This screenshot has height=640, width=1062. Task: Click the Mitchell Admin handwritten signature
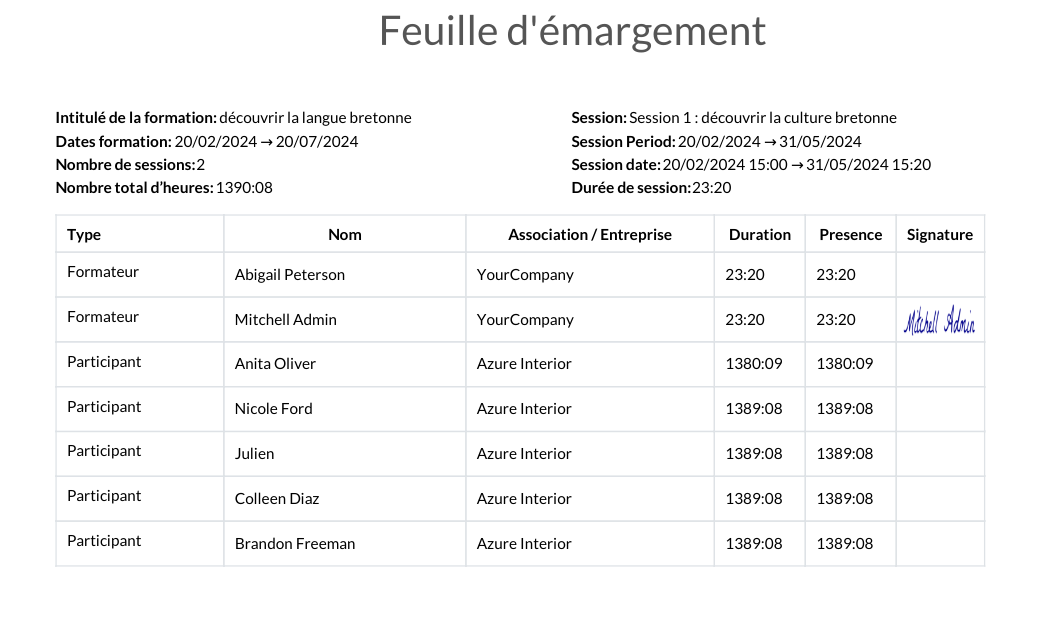pyautogui.click(x=939, y=320)
